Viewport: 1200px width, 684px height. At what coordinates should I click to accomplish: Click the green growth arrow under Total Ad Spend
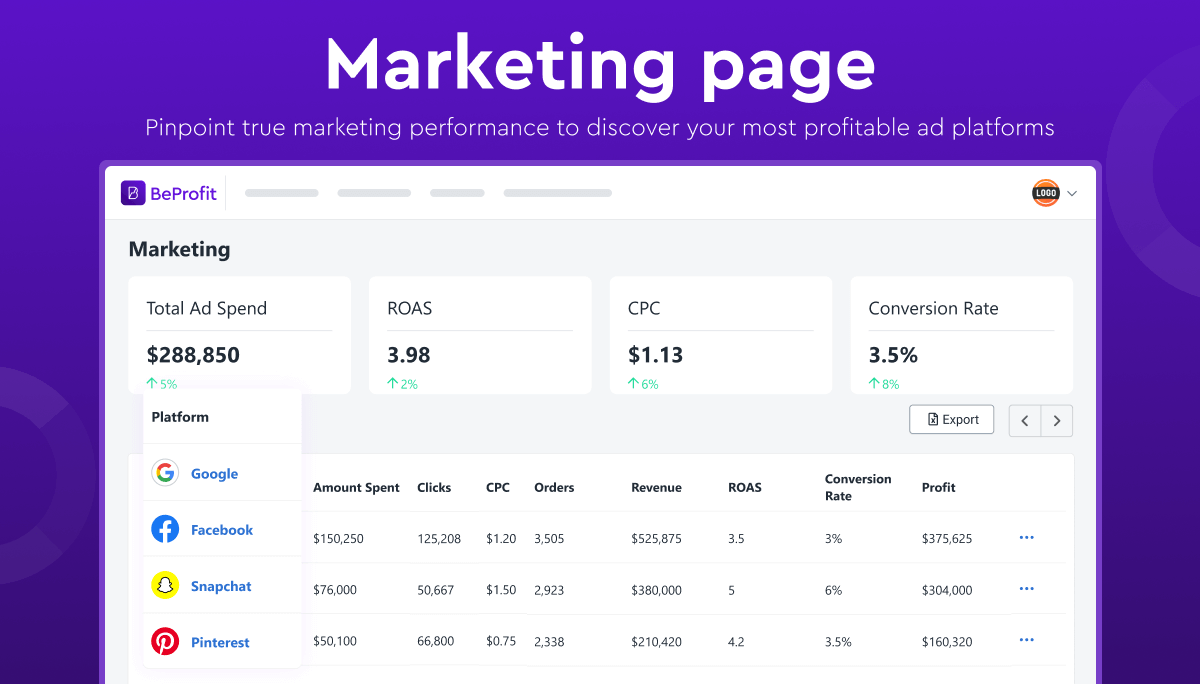pyautogui.click(x=152, y=383)
